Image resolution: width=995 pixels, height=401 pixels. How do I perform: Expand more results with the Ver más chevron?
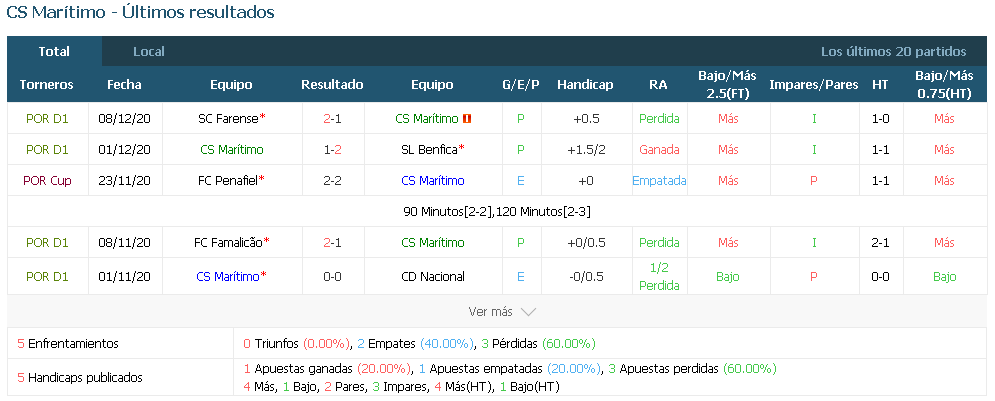tap(528, 311)
